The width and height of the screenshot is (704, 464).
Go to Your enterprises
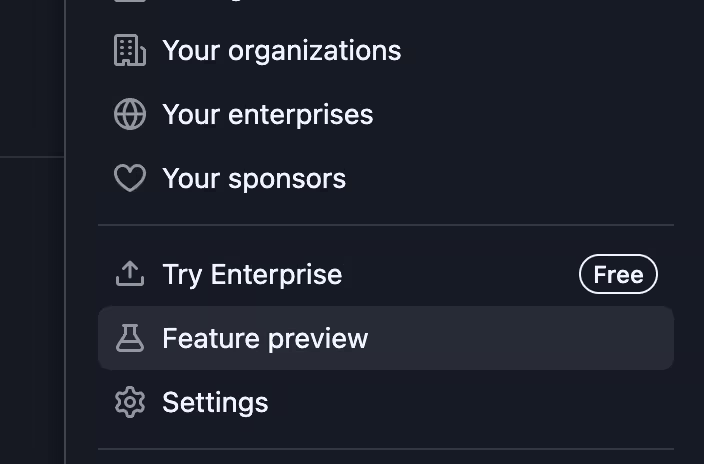point(267,114)
